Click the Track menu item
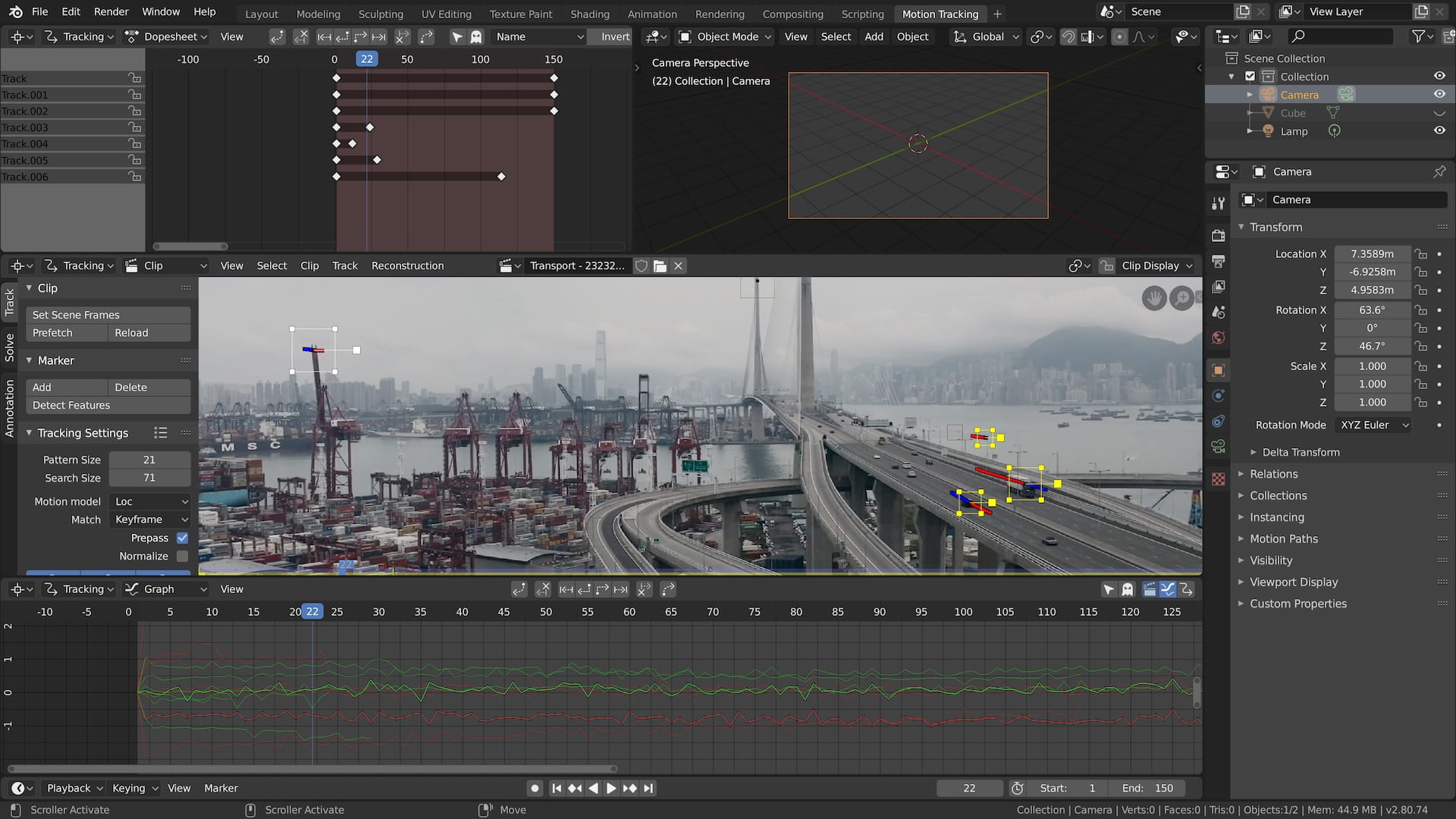Image resolution: width=1456 pixels, height=819 pixels. click(x=346, y=265)
